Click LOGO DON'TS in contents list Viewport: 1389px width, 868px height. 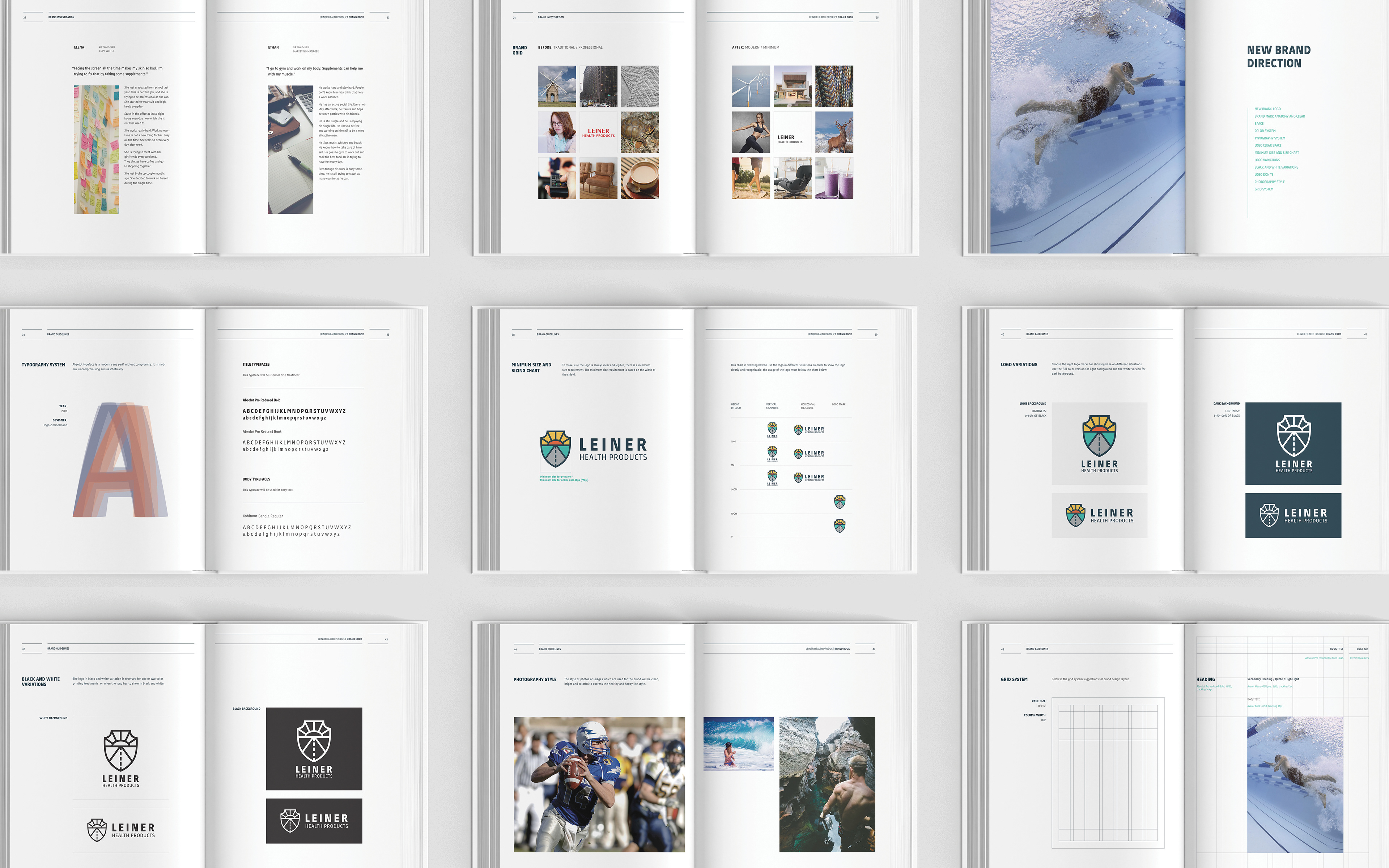[x=1264, y=175]
